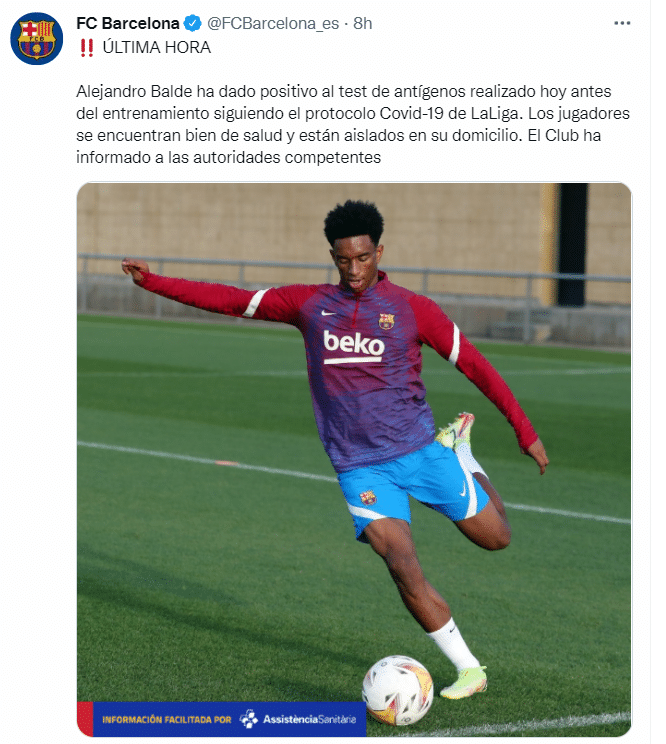Click the football in the photo

pos(398,690)
